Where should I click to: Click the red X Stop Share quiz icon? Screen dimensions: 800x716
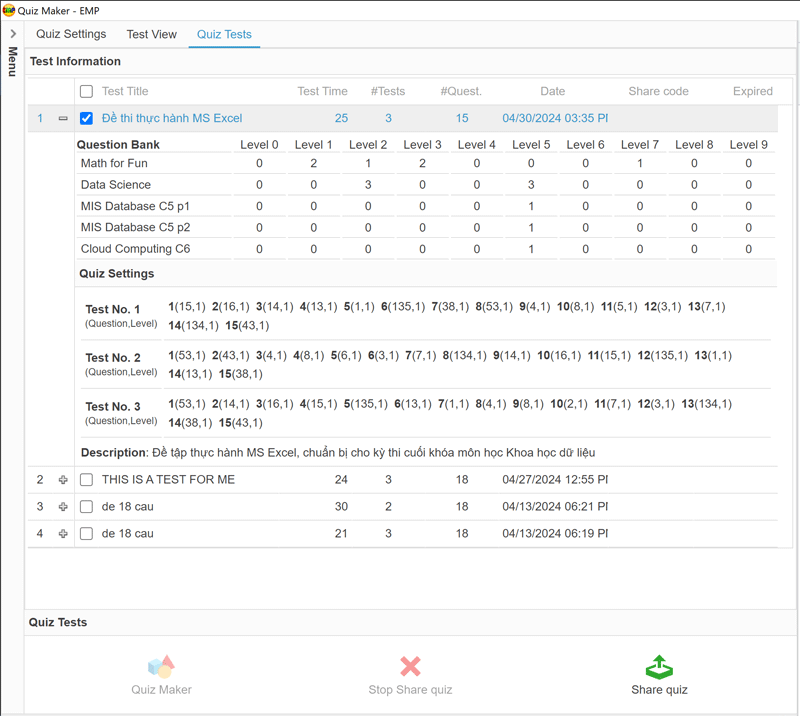(410, 666)
